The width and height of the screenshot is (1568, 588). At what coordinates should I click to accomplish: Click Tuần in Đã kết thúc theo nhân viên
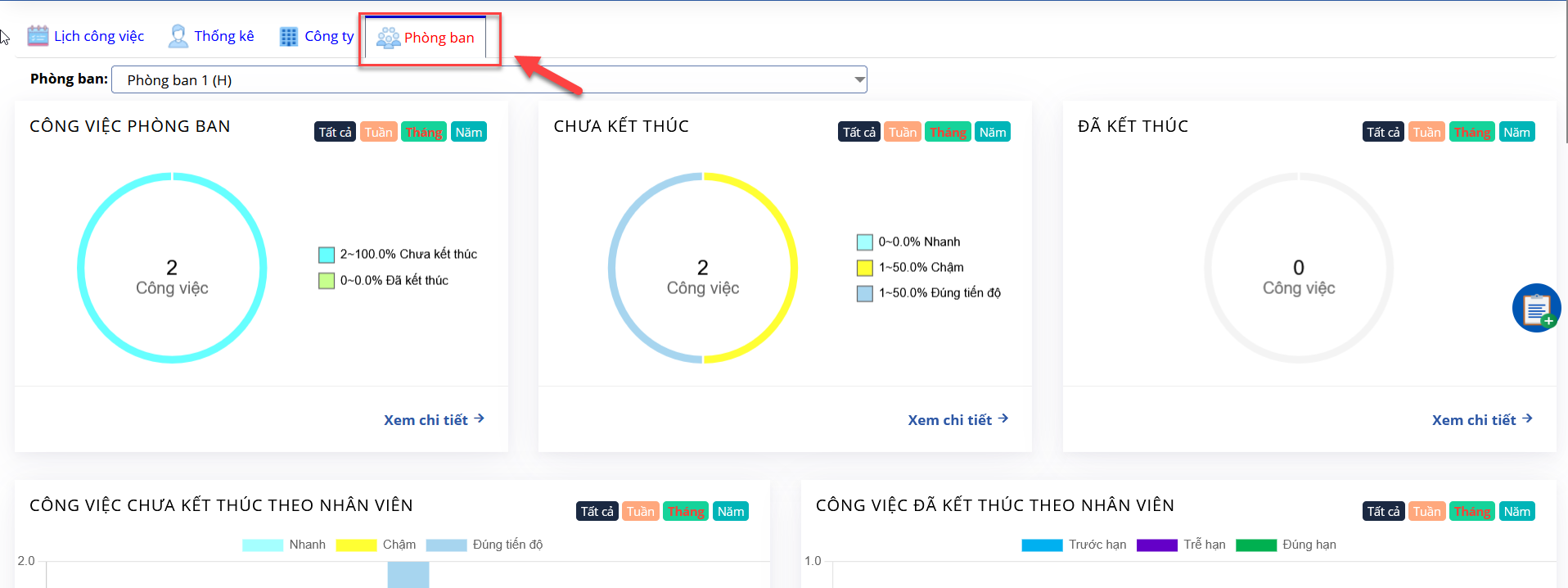(1426, 511)
